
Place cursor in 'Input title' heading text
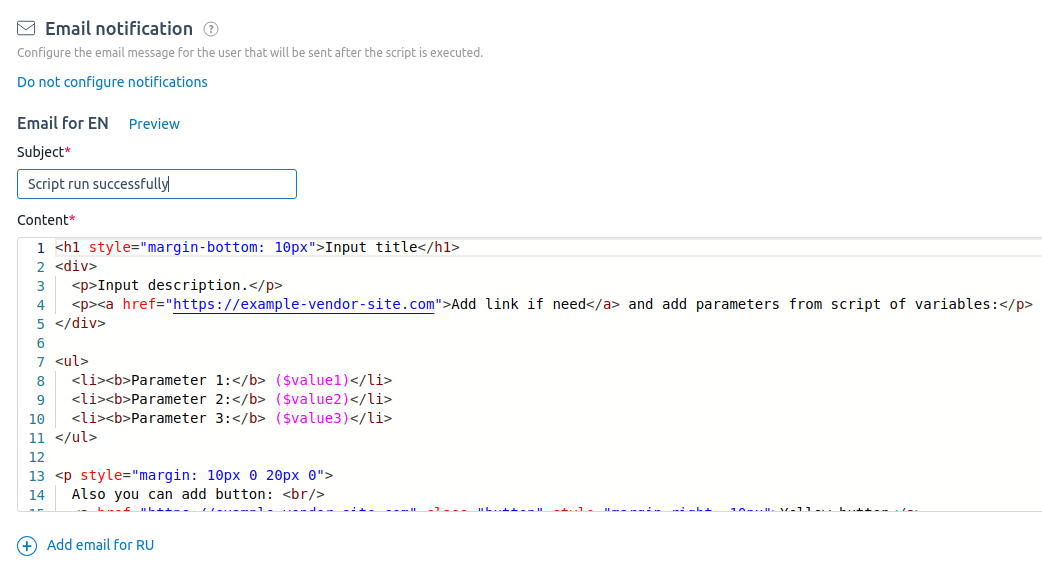367,248
